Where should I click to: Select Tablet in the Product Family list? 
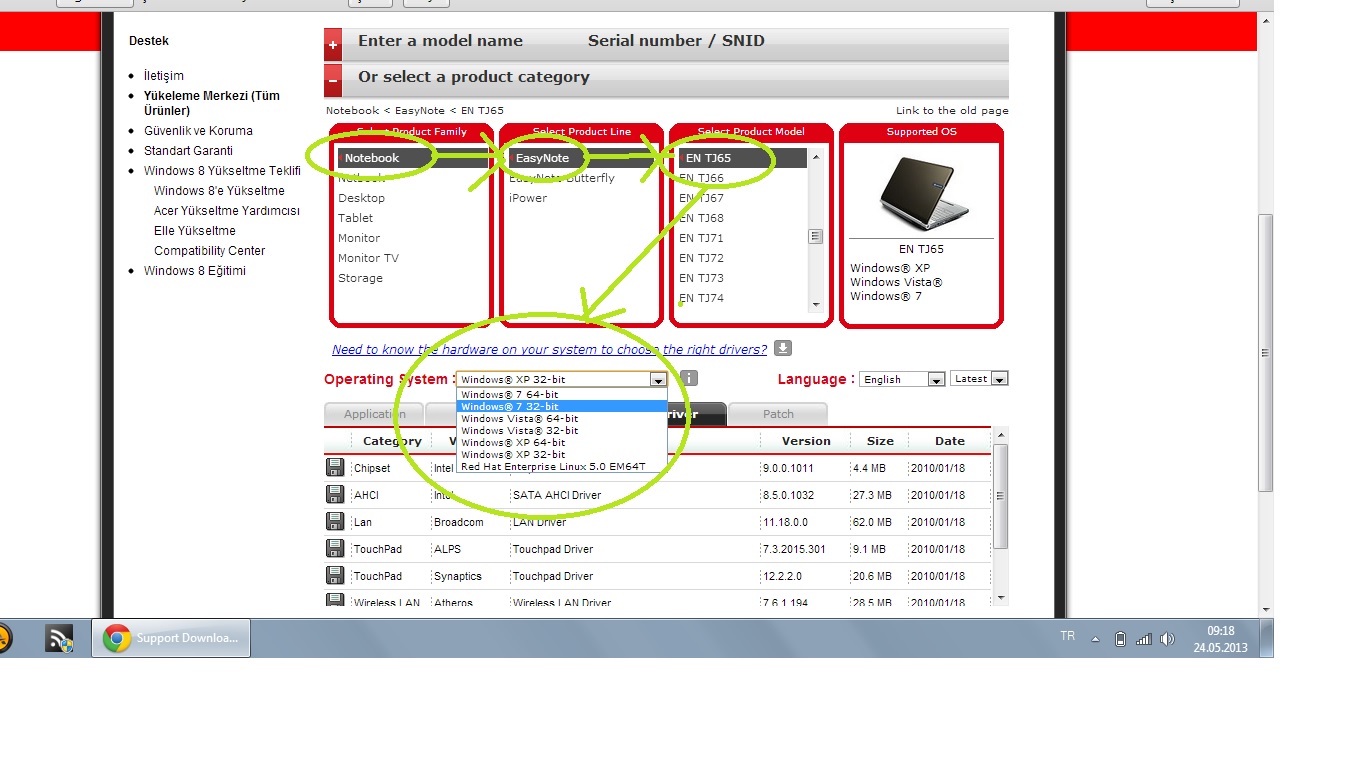click(355, 218)
